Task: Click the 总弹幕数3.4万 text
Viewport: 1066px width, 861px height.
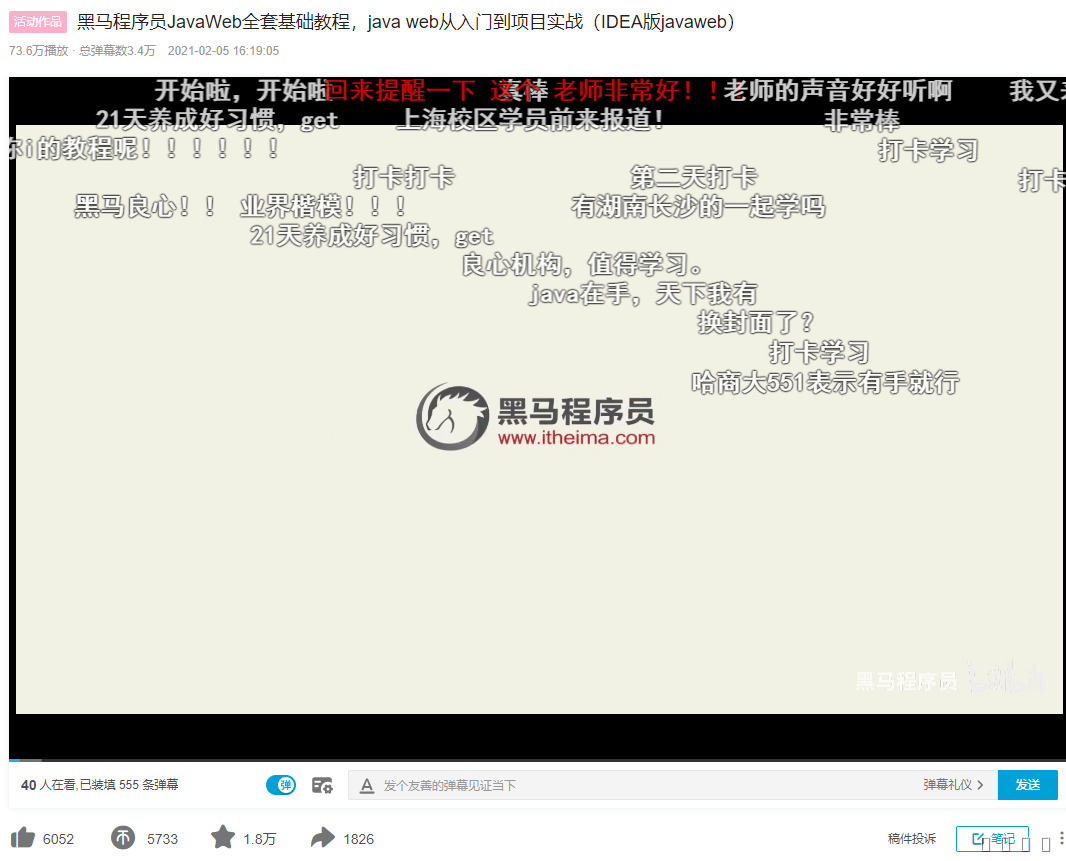Action: pos(117,51)
